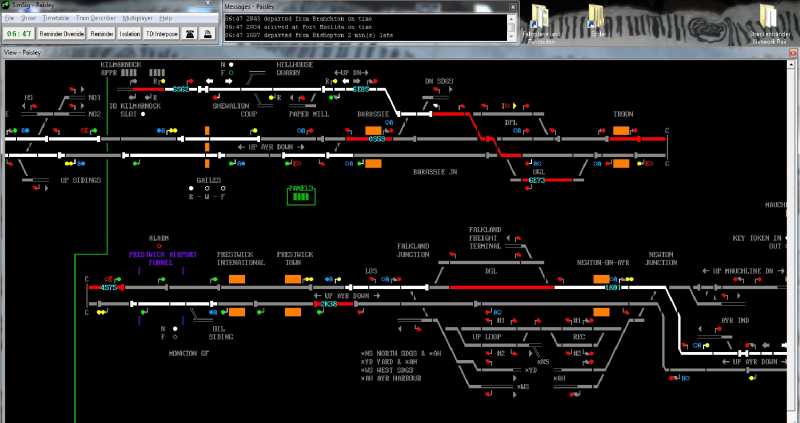Click the Alarm indicator above Prestwick Airport Tunnel

pyautogui.click(x=159, y=246)
